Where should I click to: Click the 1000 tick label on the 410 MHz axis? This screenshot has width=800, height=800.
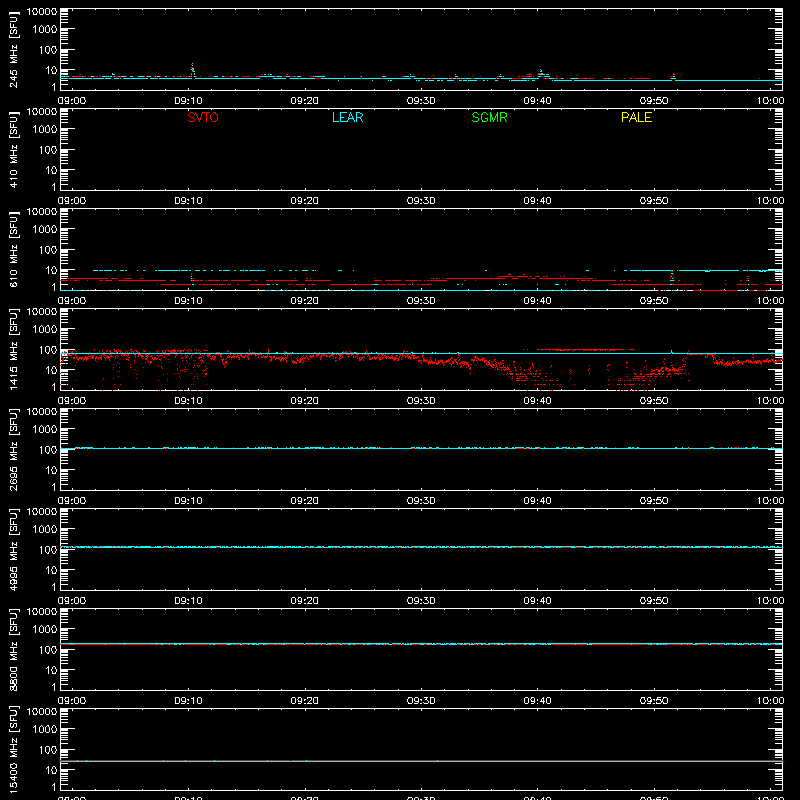tap(45, 130)
